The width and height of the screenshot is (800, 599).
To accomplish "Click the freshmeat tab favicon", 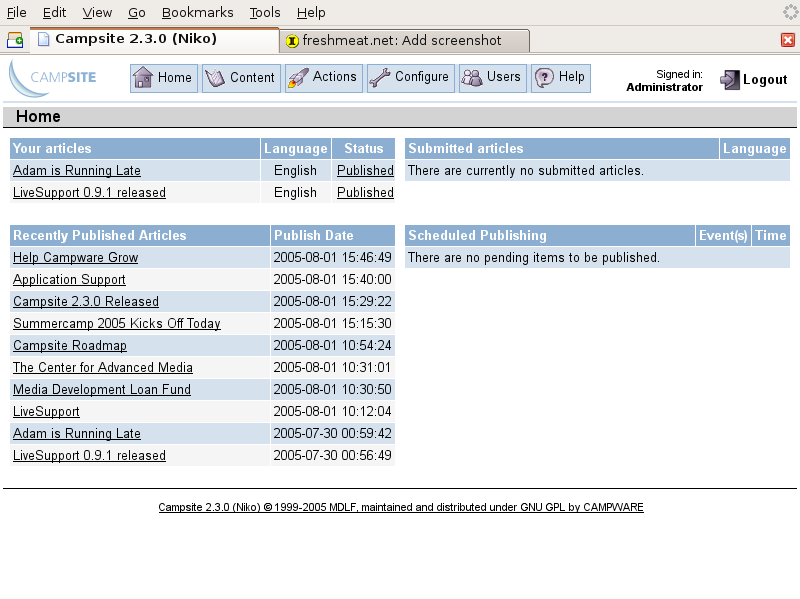I will 292,41.
